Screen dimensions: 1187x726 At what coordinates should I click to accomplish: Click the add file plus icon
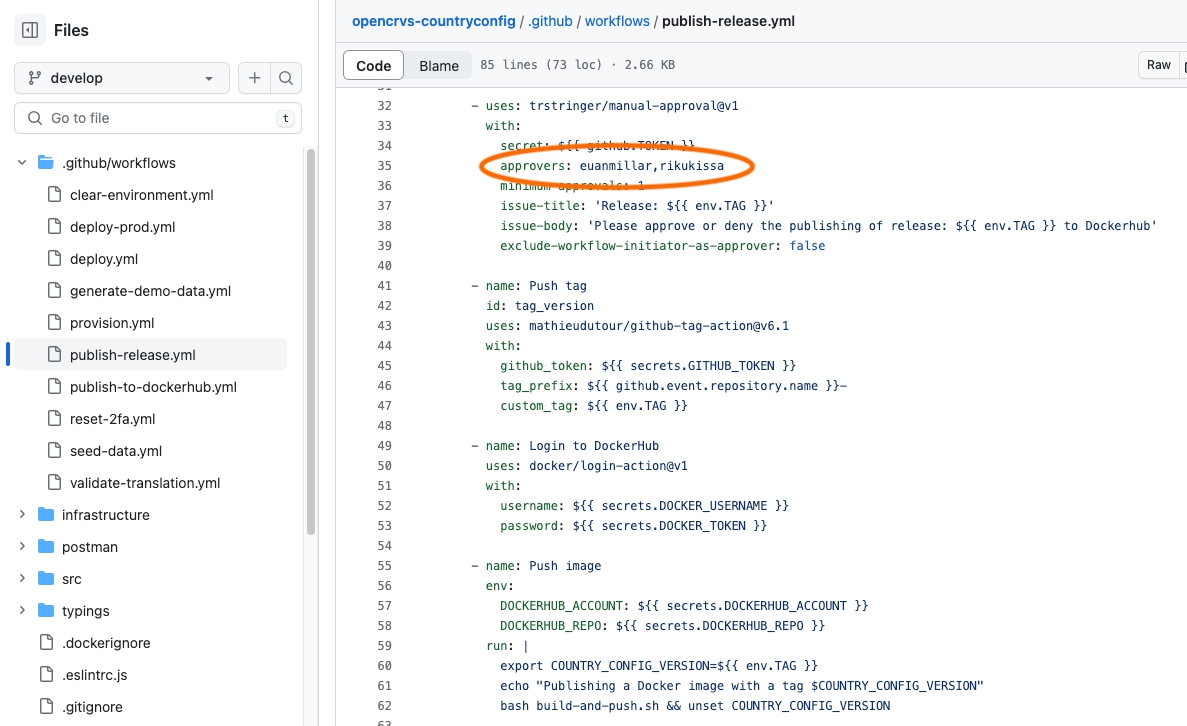(255, 78)
